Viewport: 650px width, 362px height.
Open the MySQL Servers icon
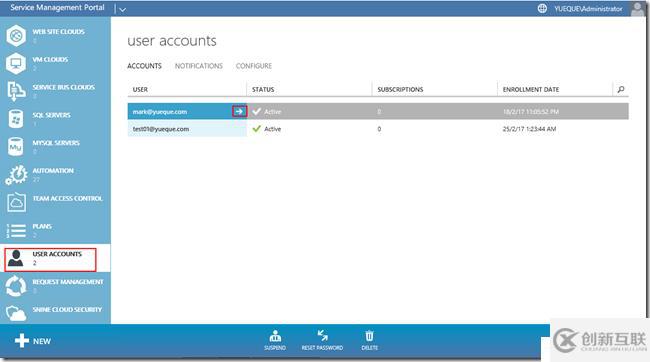coord(16,147)
